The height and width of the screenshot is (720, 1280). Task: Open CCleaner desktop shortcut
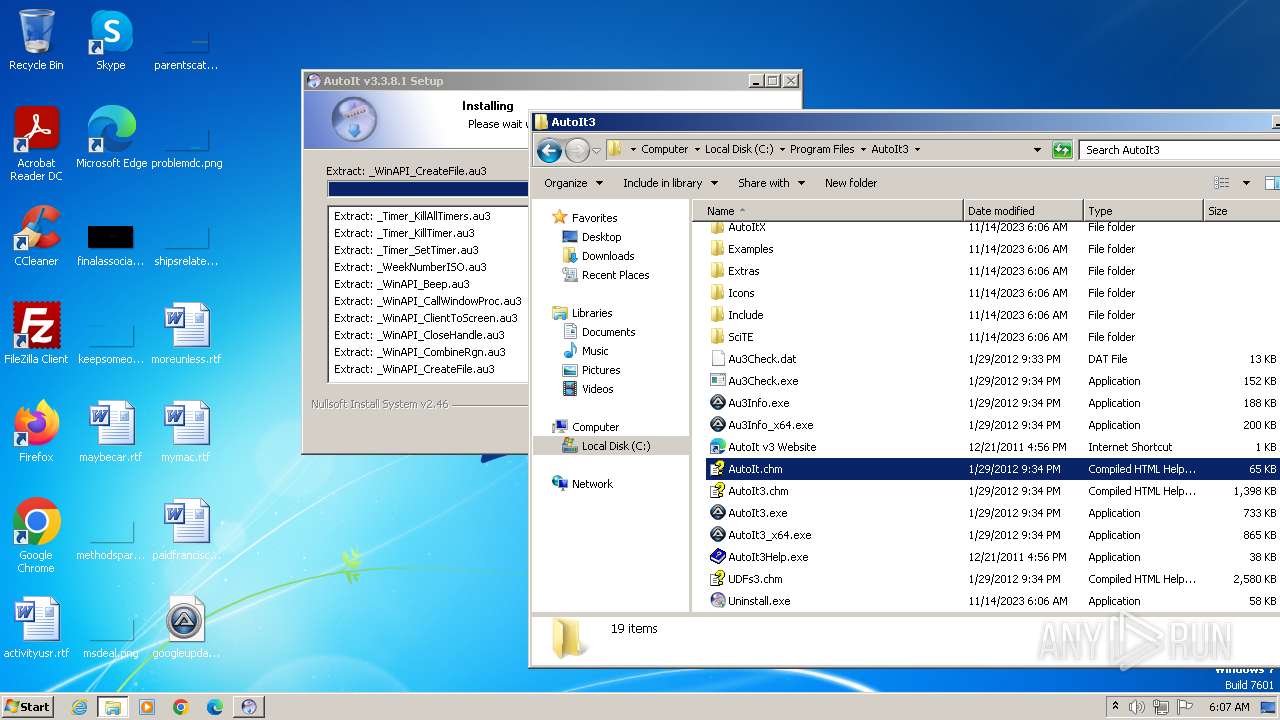[36, 236]
